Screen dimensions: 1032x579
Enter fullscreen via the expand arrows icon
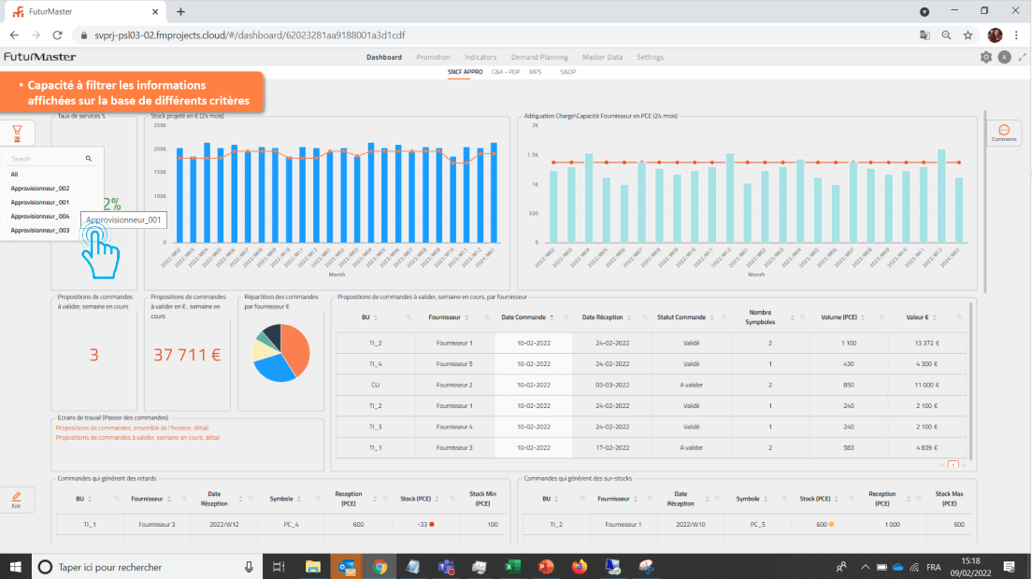tap(1021, 58)
